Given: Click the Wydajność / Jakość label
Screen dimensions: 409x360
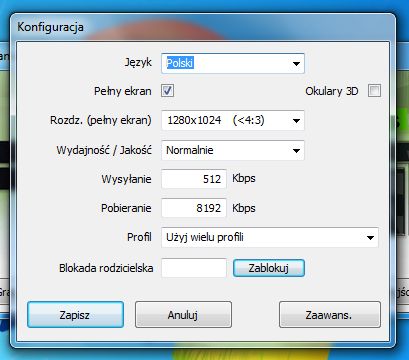Looking at the screenshot, I should 104,150.
